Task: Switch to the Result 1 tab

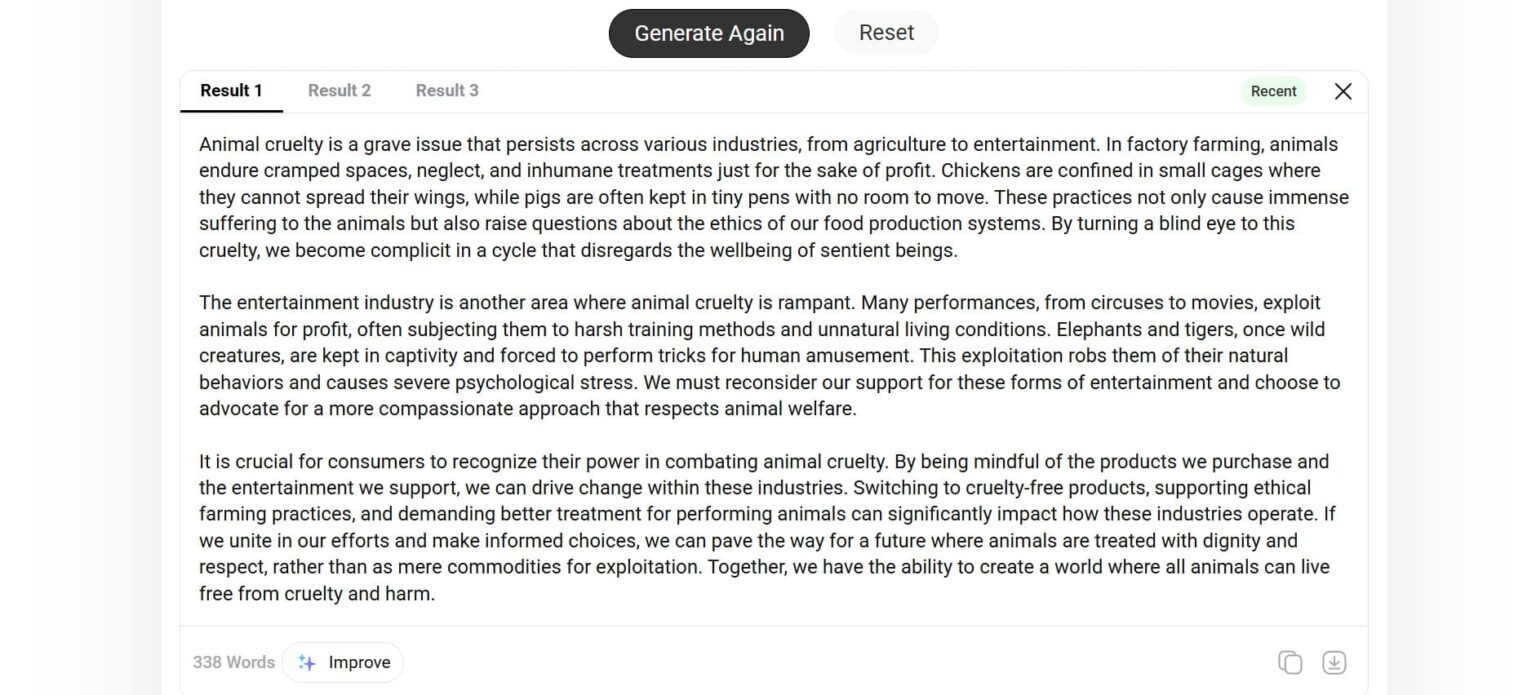Action: click(x=231, y=91)
